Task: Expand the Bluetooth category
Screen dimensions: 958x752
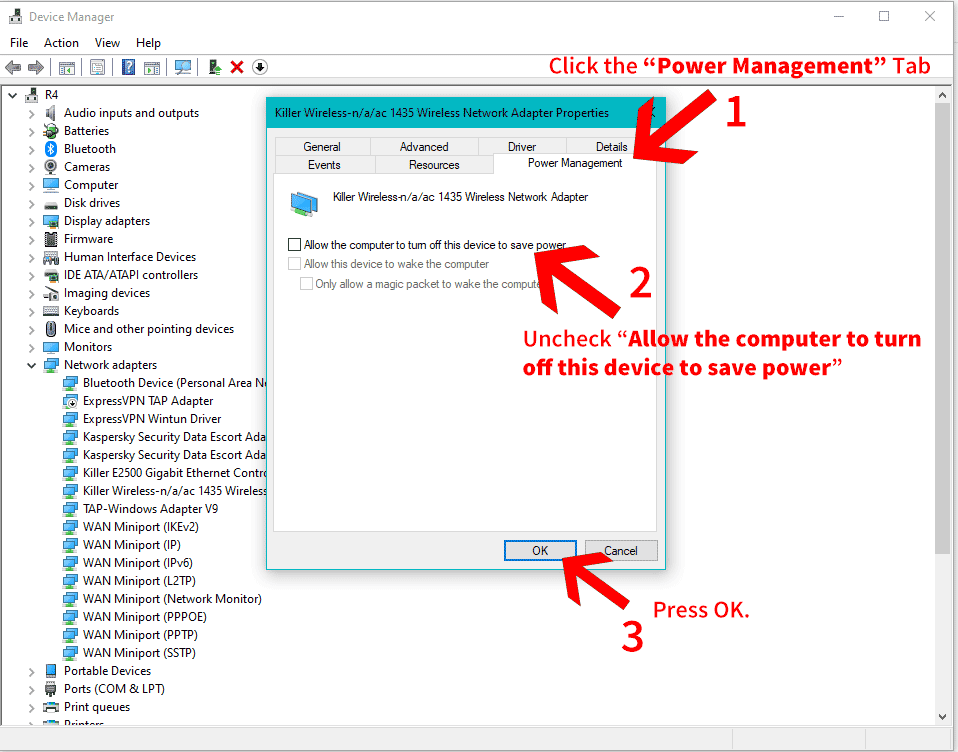Action: coord(31,149)
